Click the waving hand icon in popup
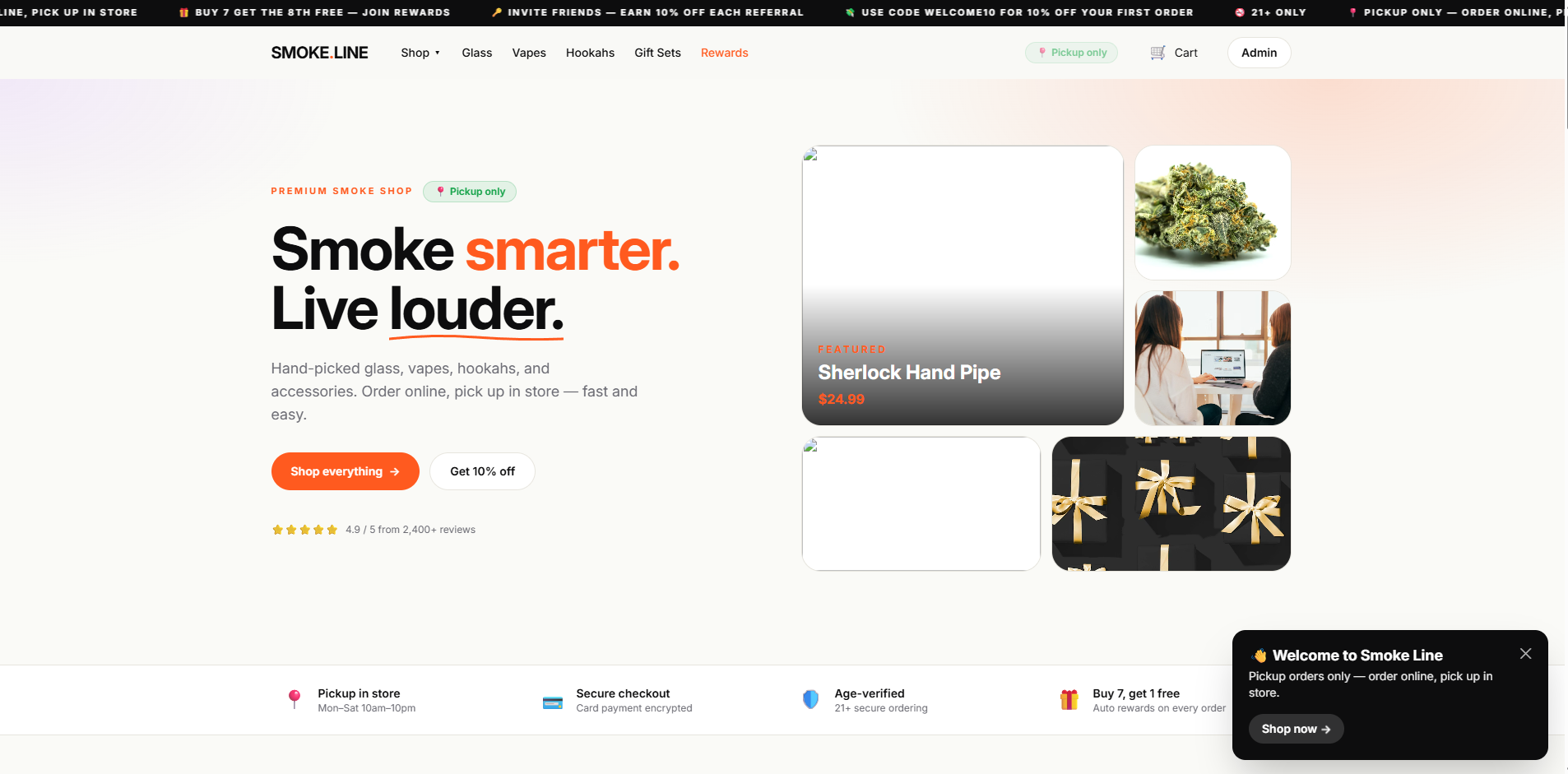 (x=1260, y=656)
